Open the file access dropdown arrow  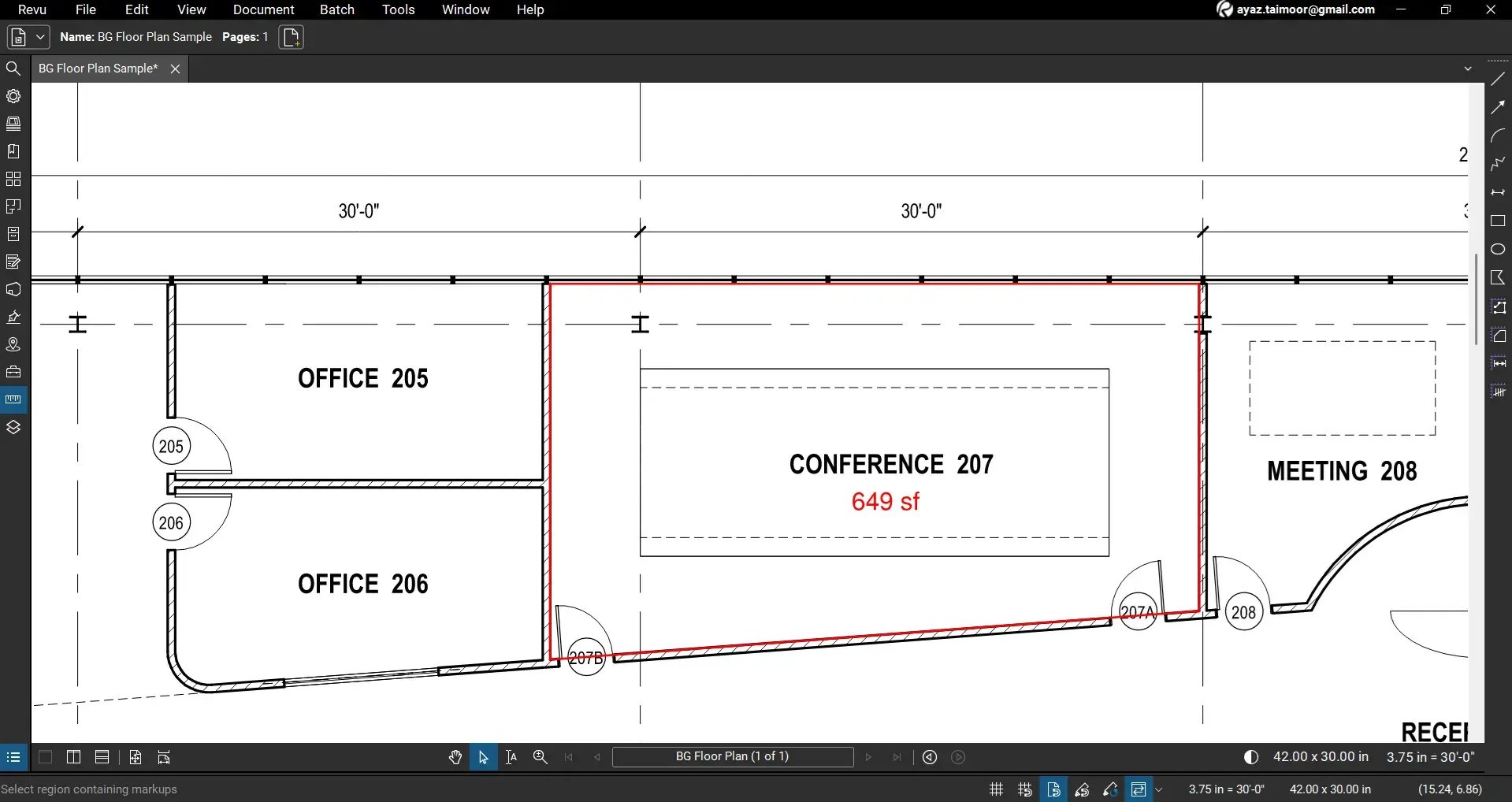pos(39,37)
